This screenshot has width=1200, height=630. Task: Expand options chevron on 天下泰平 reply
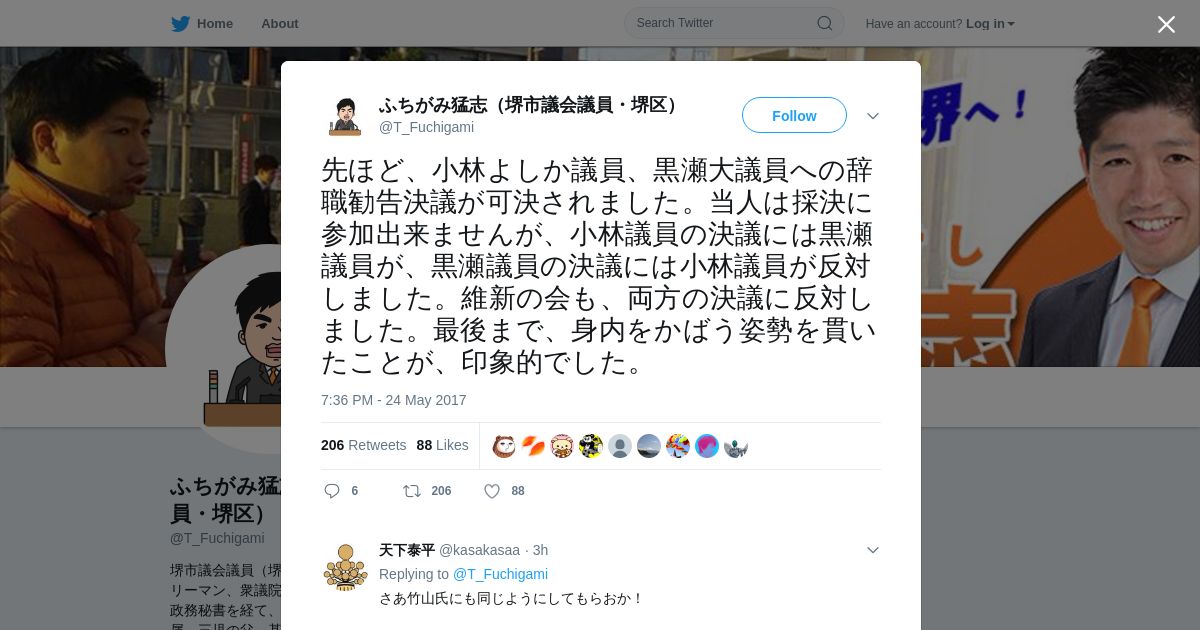873,550
